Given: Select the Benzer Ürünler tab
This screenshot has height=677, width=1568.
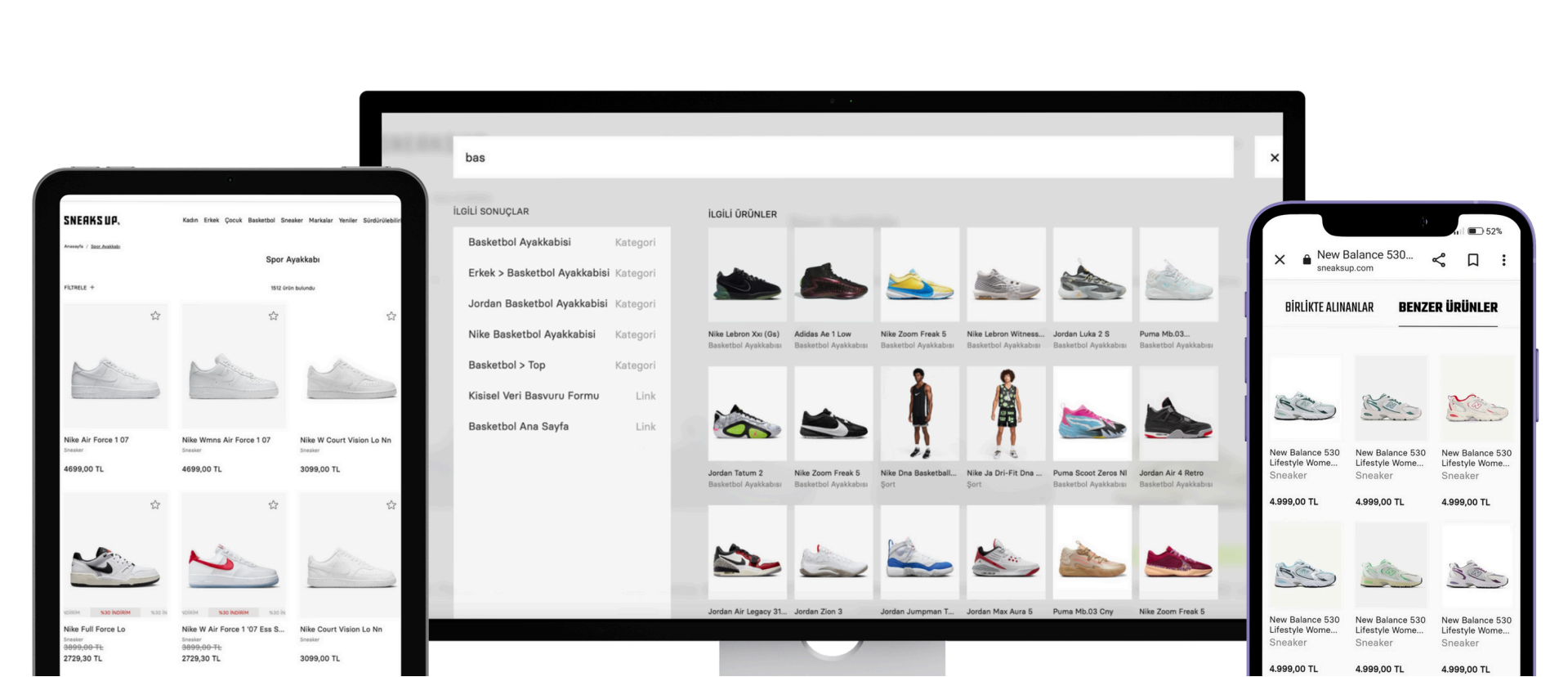Looking at the screenshot, I should (x=1447, y=307).
